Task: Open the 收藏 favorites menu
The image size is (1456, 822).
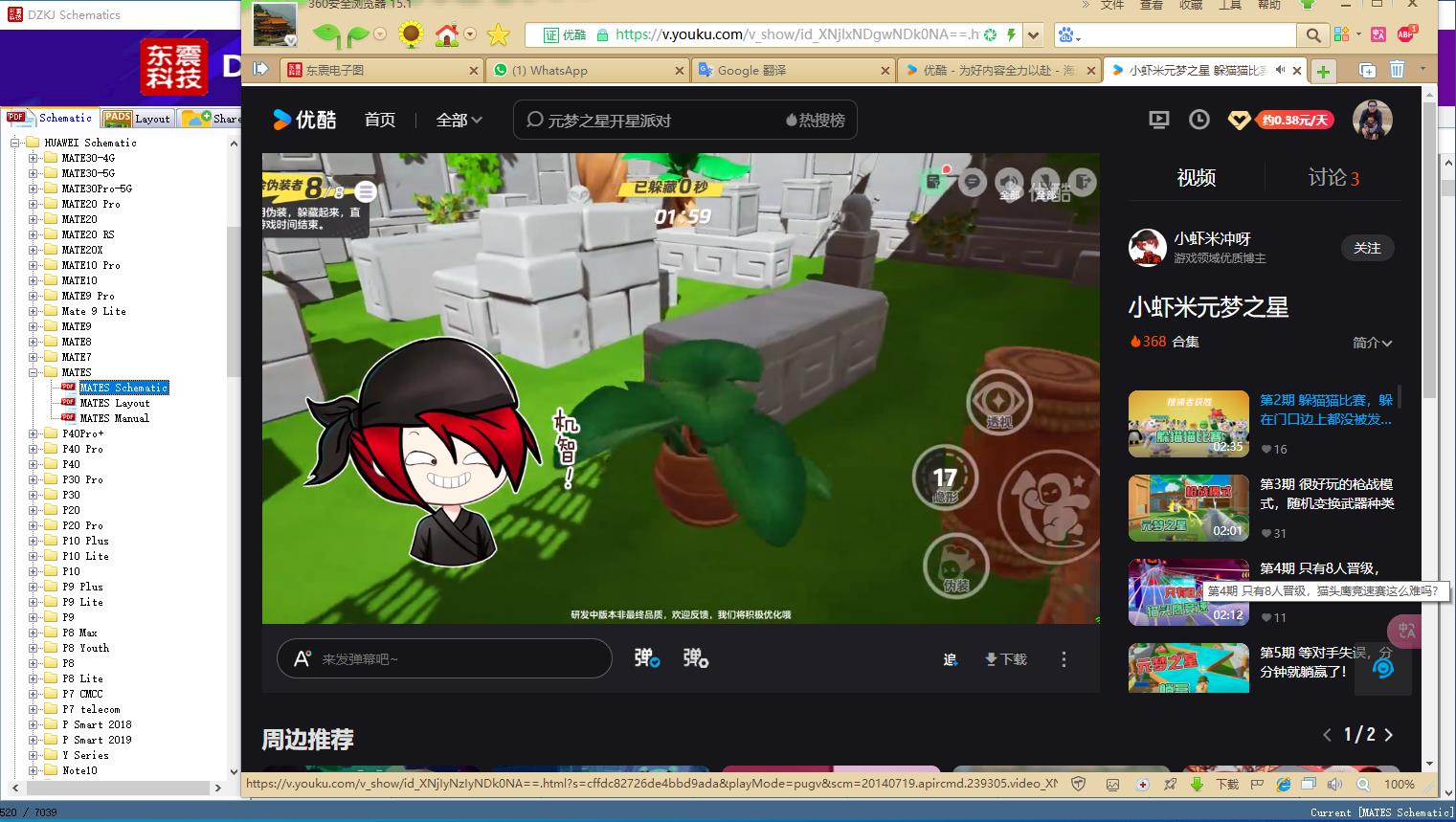Action: click(x=1191, y=5)
